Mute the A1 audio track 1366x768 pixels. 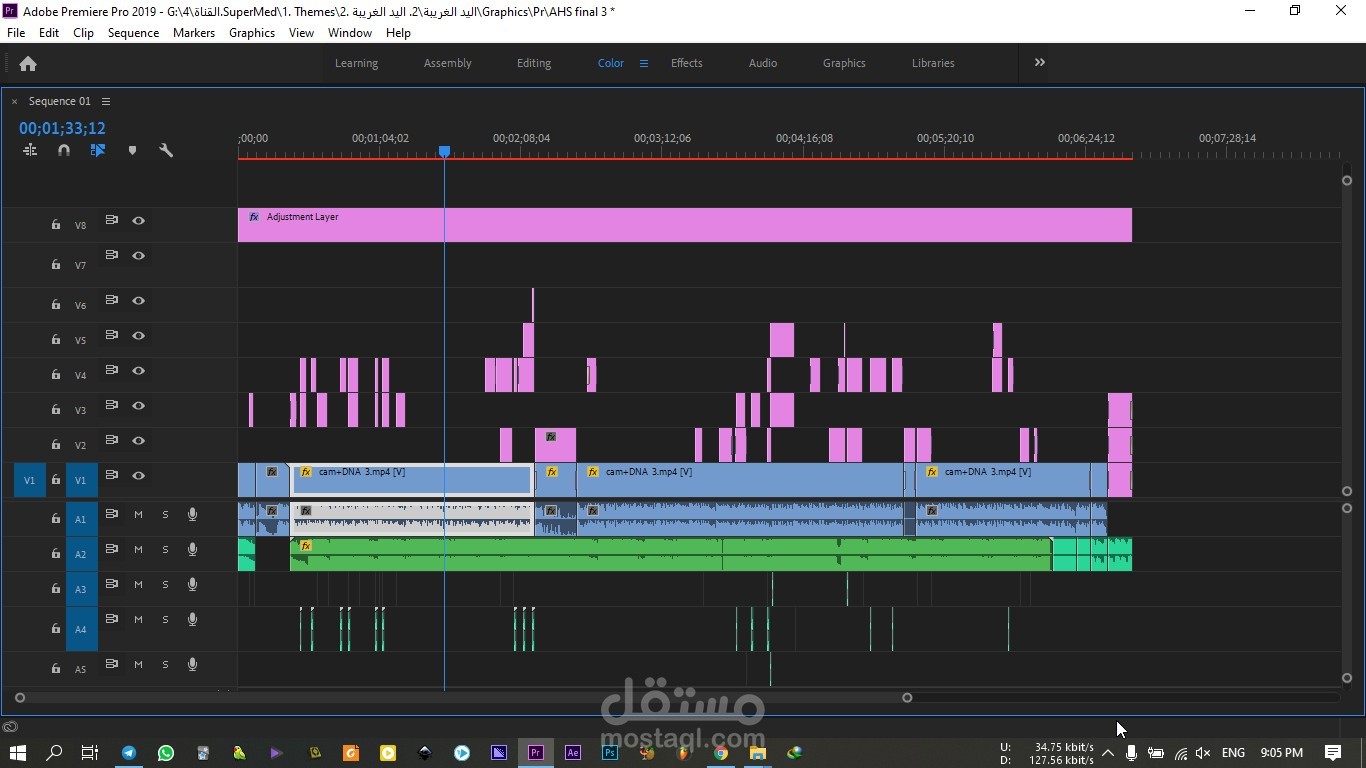pos(138,515)
